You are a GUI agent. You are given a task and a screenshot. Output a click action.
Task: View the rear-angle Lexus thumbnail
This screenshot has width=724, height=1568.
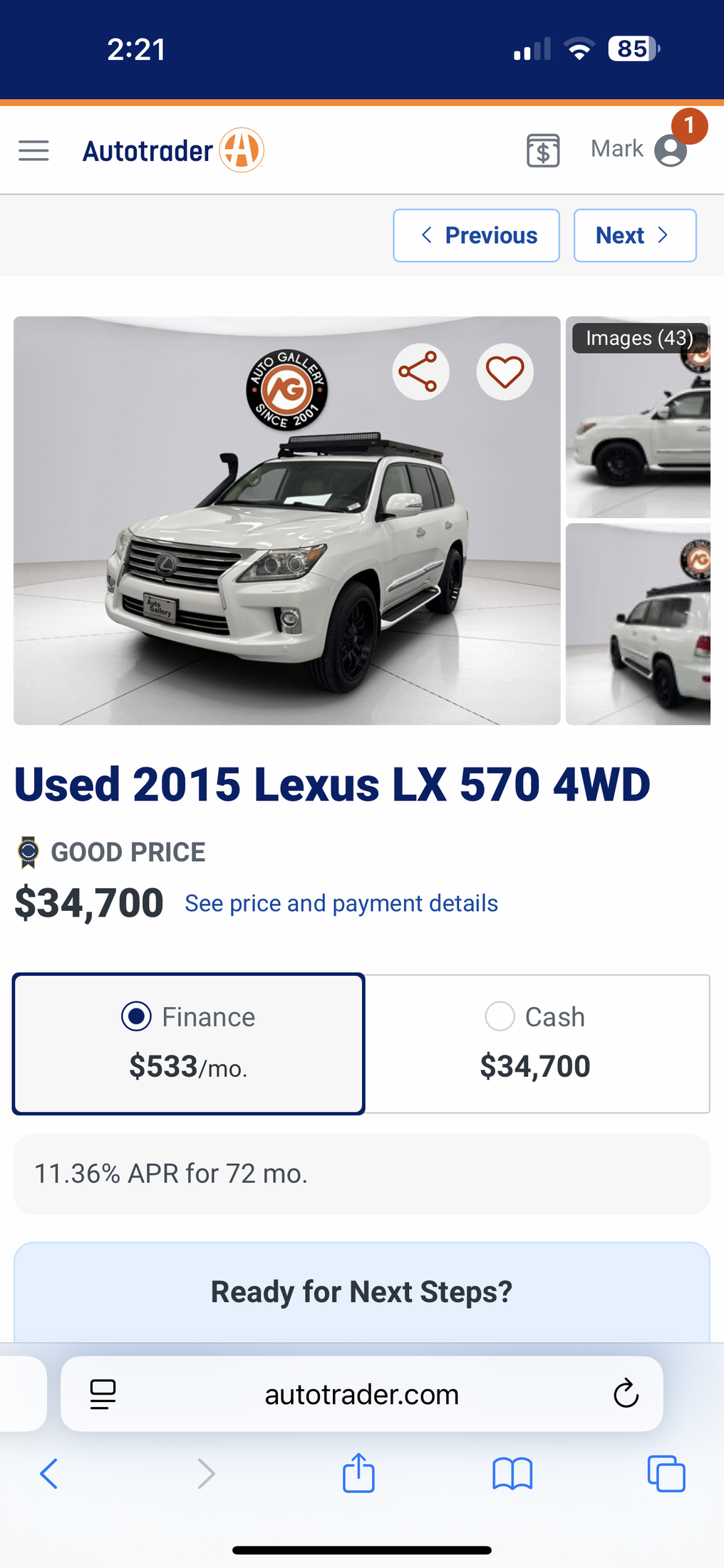(x=638, y=624)
